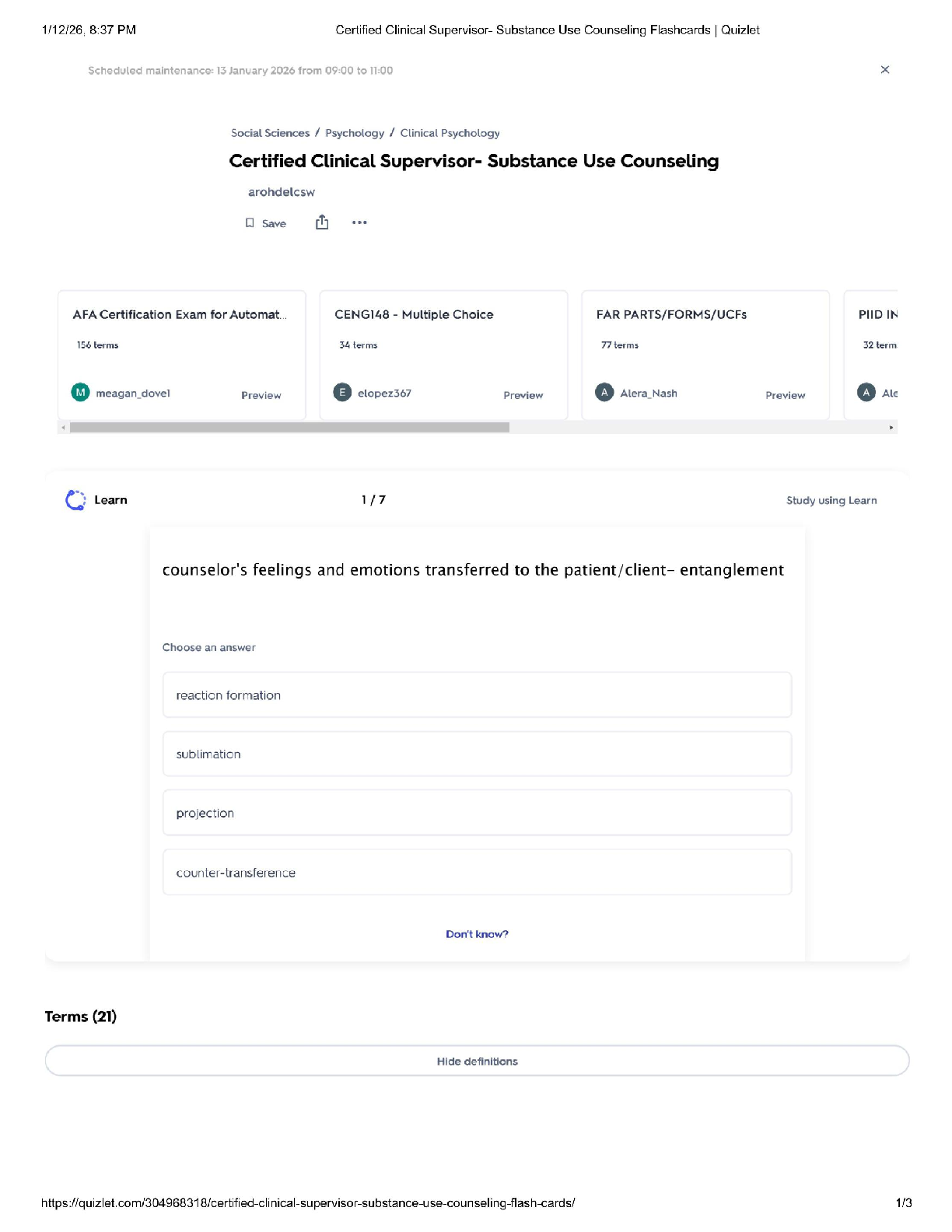
Task: Click the scroll left arrow of carousel
Action: pyautogui.click(x=63, y=428)
